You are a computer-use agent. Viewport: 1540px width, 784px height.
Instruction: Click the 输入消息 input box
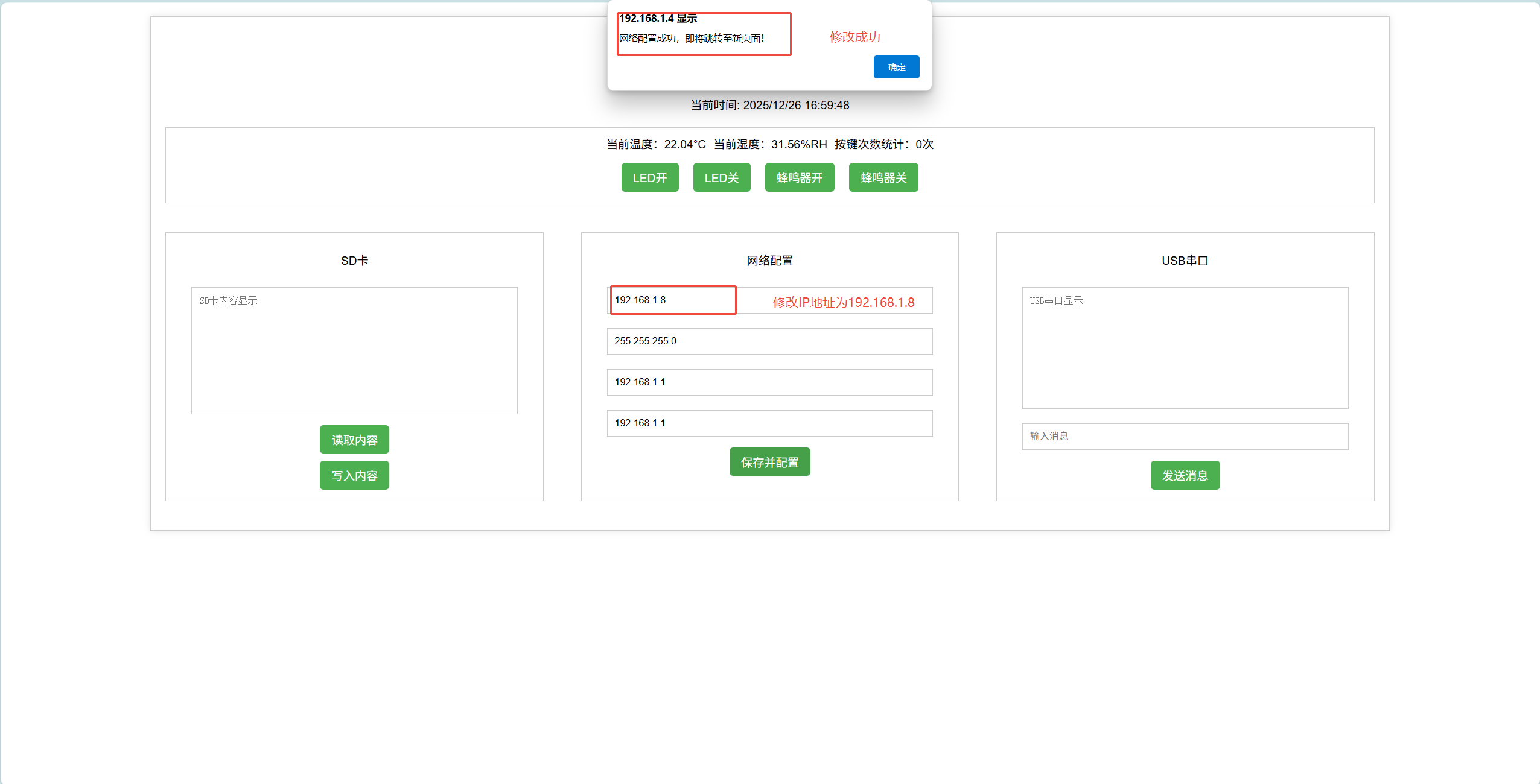click(1185, 437)
